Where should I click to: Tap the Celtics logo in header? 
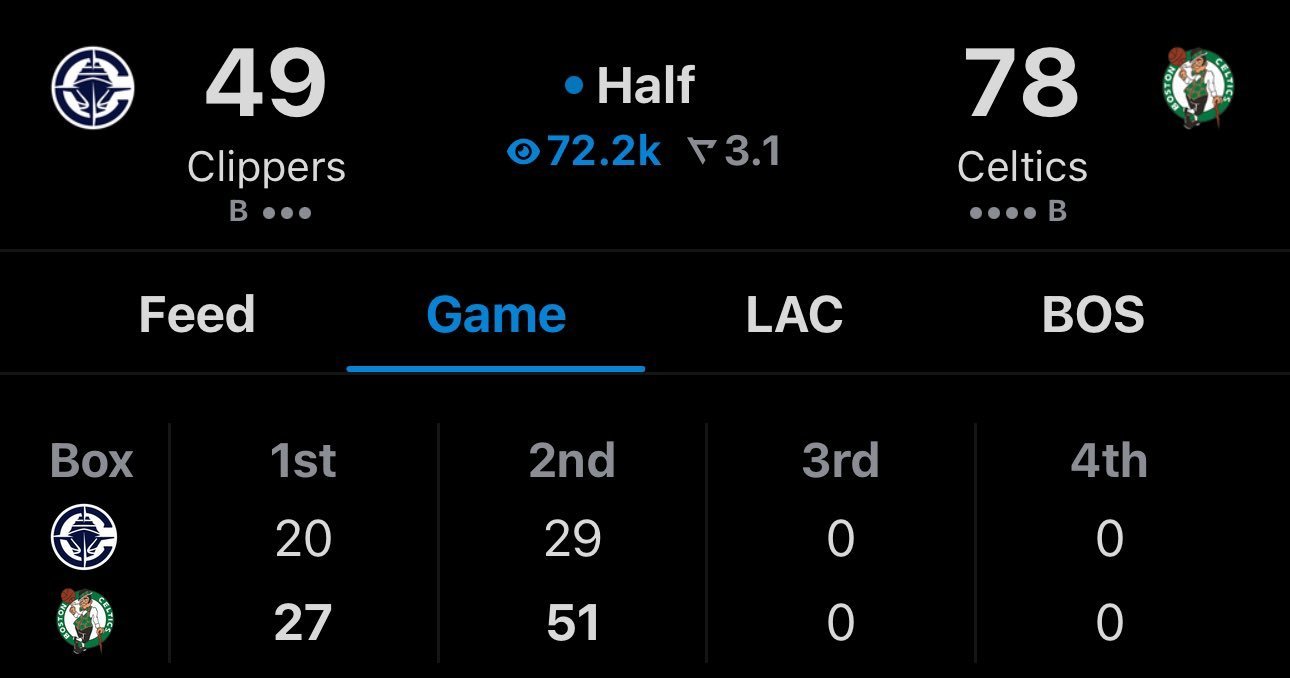1197,87
